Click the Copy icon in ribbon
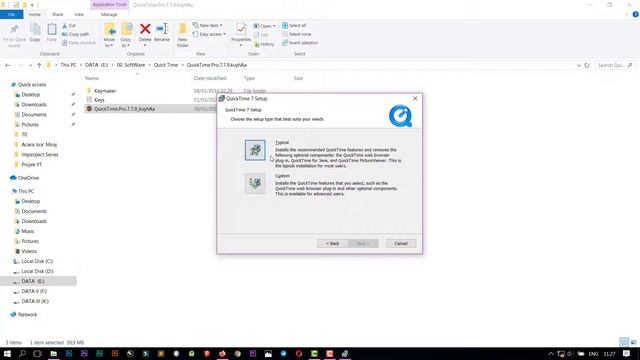The height and width of the screenshot is (360, 640). coord(35,33)
